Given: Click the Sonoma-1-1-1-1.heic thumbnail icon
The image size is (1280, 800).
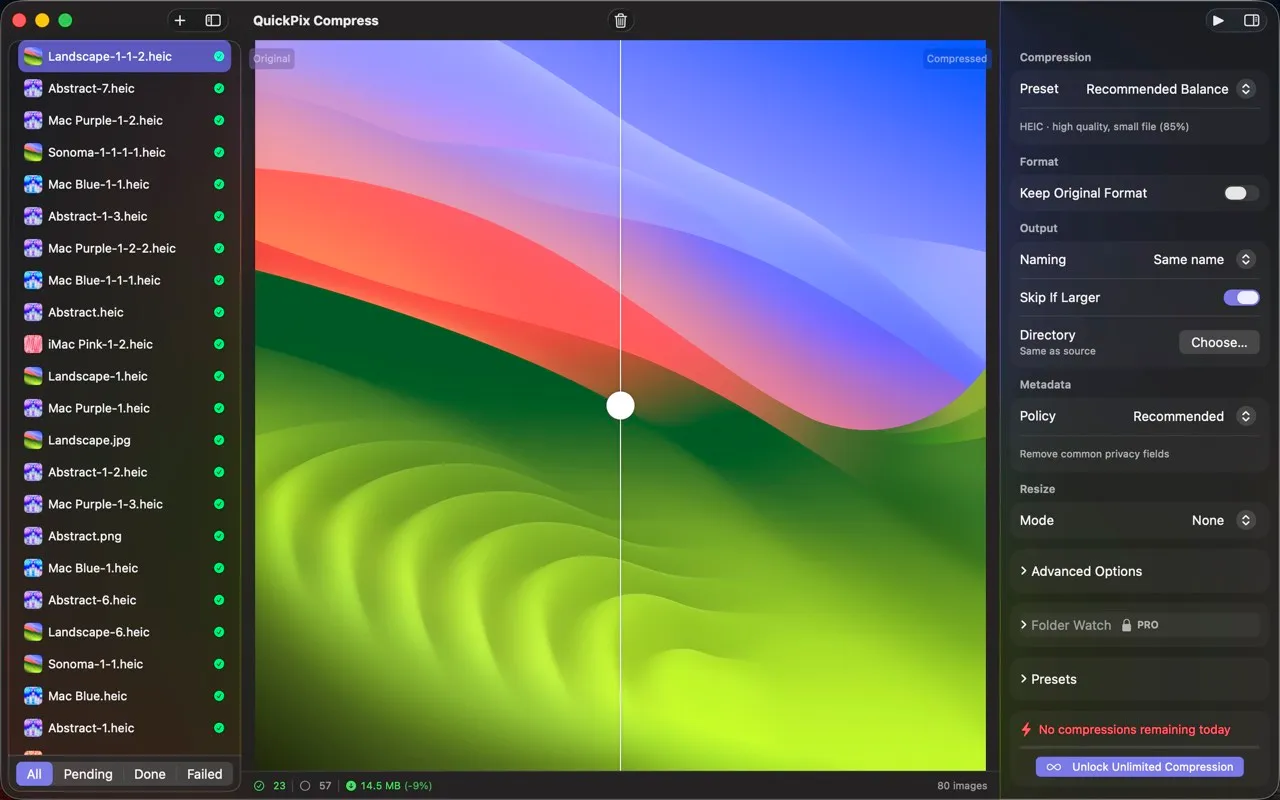Looking at the screenshot, I should click(33, 152).
